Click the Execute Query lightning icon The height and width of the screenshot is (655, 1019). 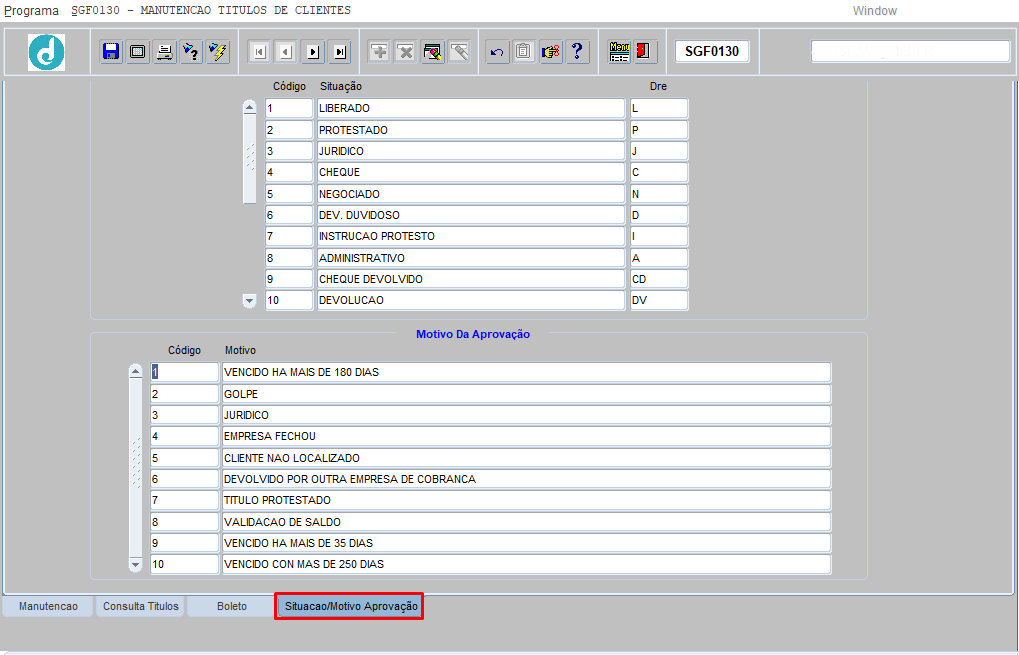217,51
